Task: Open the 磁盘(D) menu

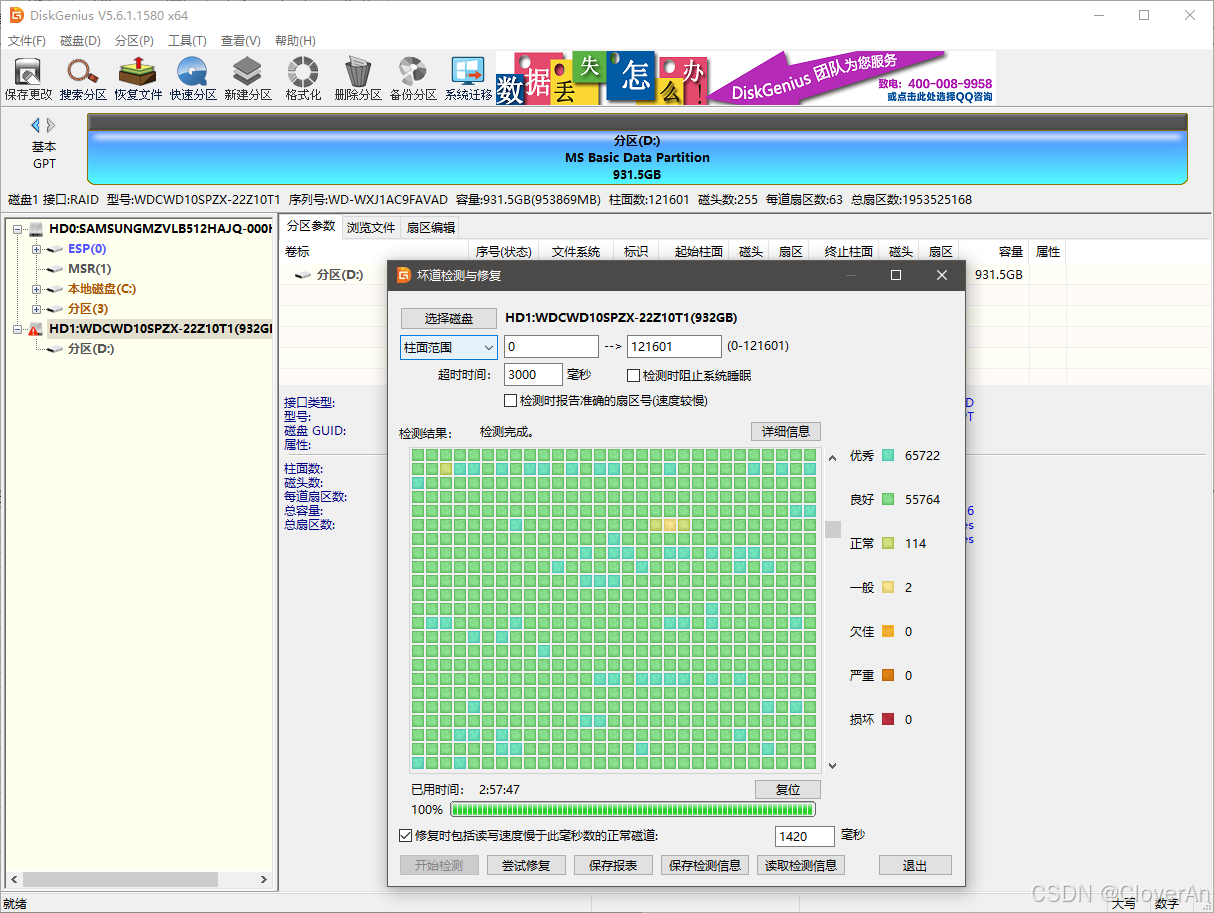Action: click(80, 41)
